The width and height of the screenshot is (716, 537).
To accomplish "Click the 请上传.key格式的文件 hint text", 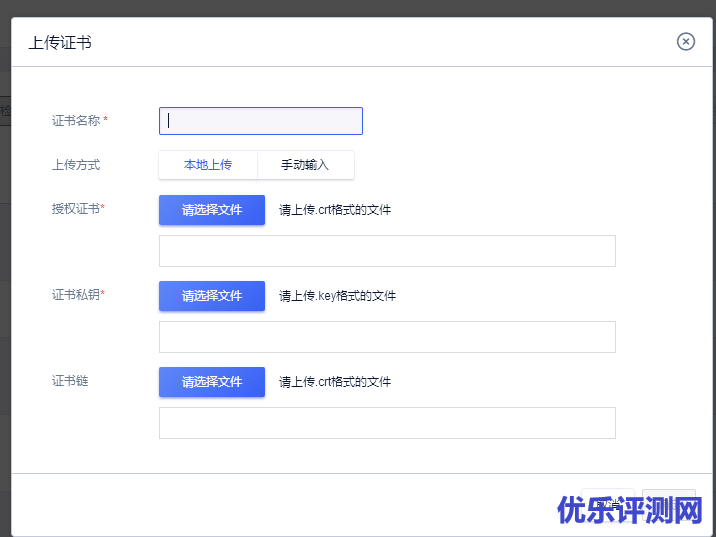I will [x=337, y=296].
